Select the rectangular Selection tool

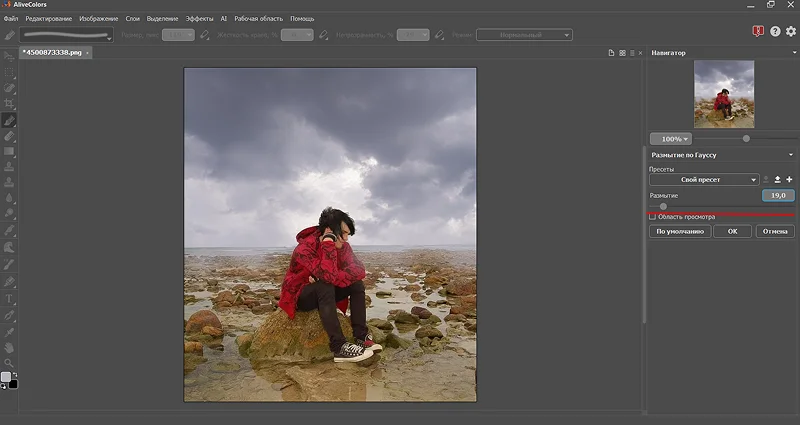(9, 72)
